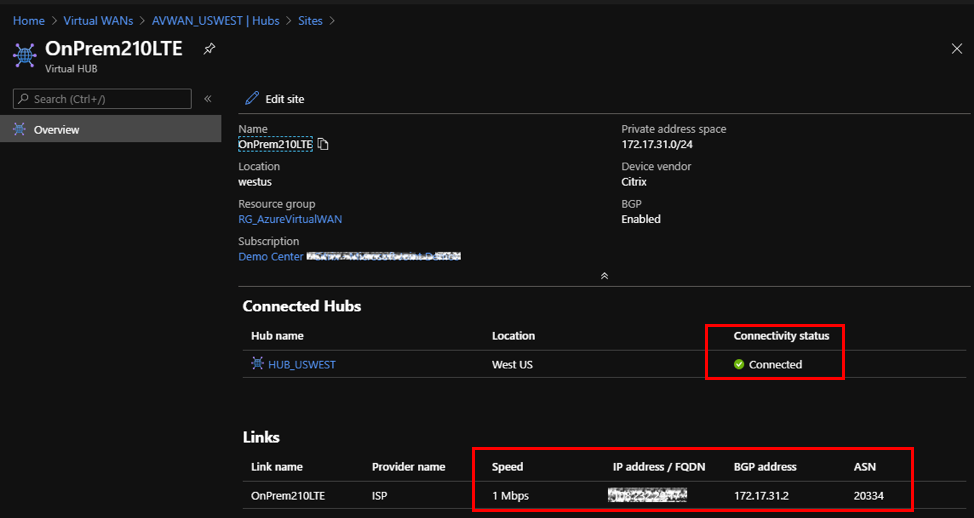Image resolution: width=974 pixels, height=518 pixels.
Task: Close the OnPrem210LTE blade
Action: (x=957, y=49)
